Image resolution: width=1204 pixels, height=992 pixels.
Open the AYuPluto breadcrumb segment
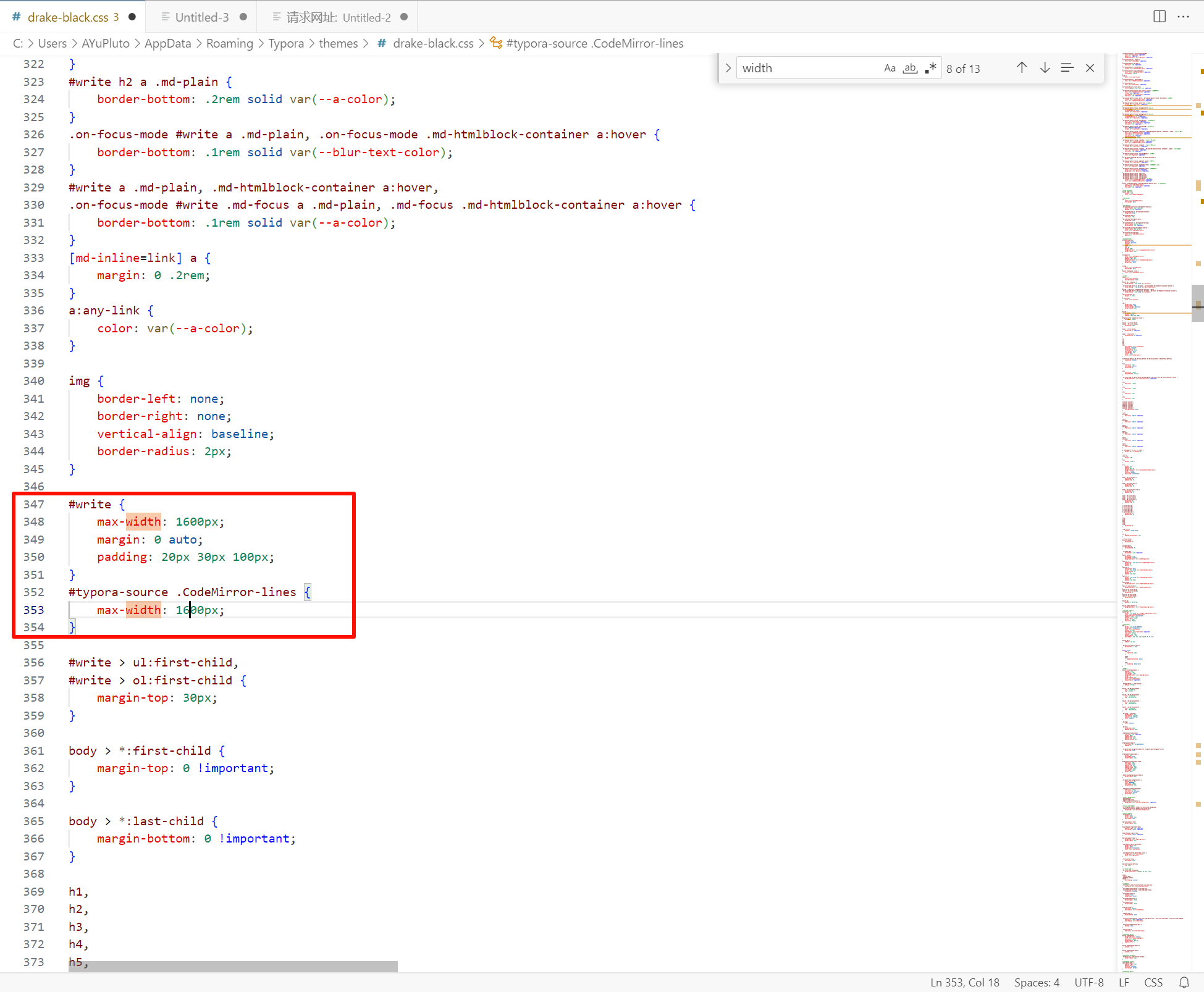tap(106, 43)
